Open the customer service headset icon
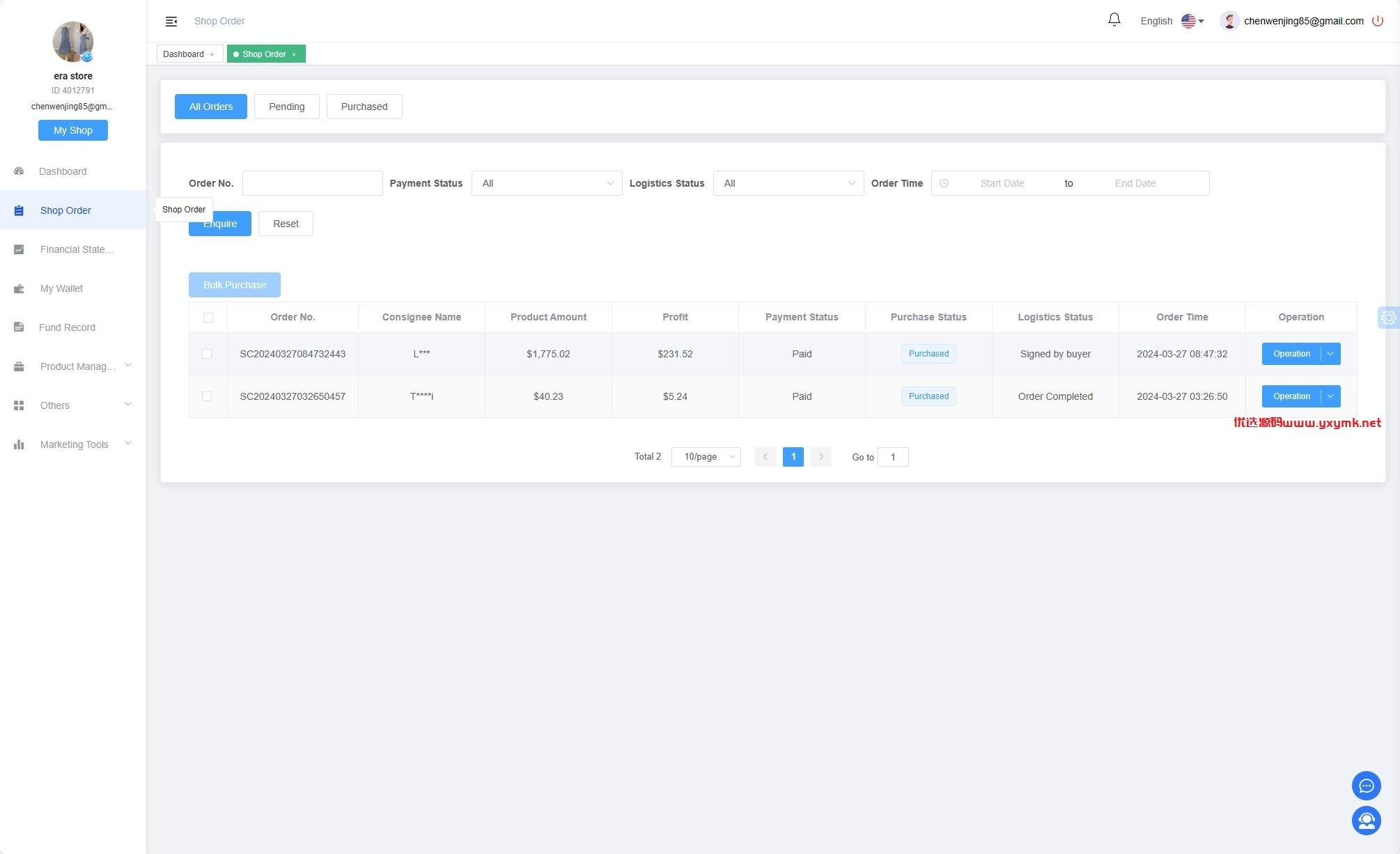The width and height of the screenshot is (1400, 854). point(1366,821)
